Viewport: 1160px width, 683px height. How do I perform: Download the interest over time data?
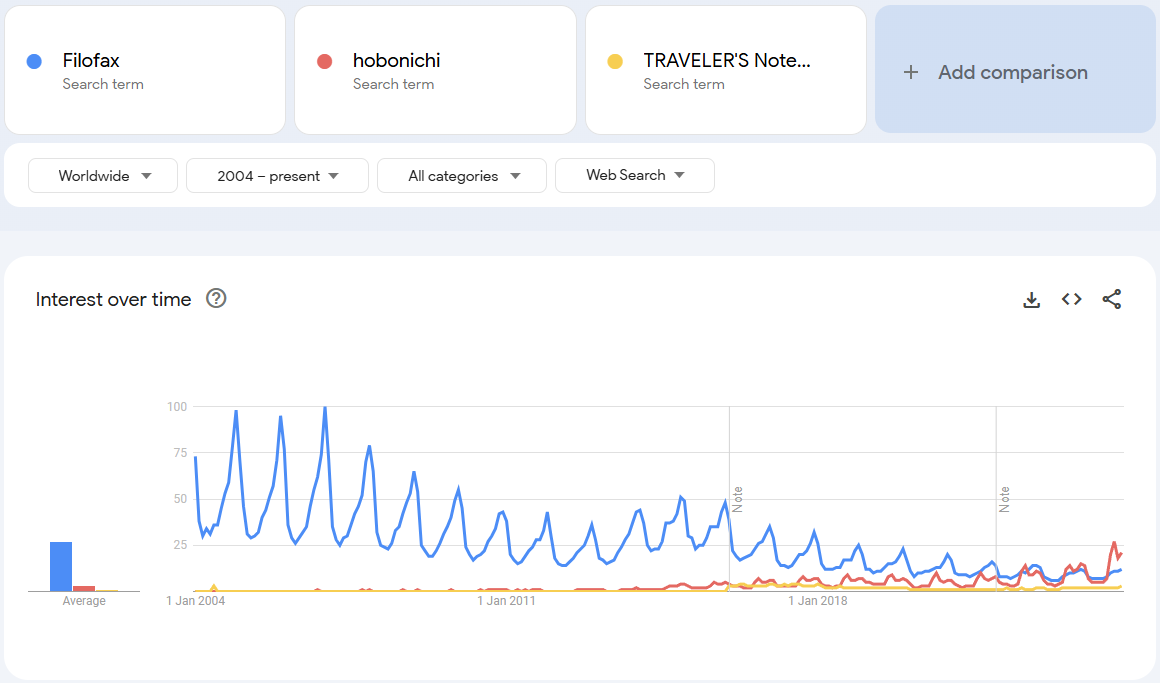tap(1031, 300)
